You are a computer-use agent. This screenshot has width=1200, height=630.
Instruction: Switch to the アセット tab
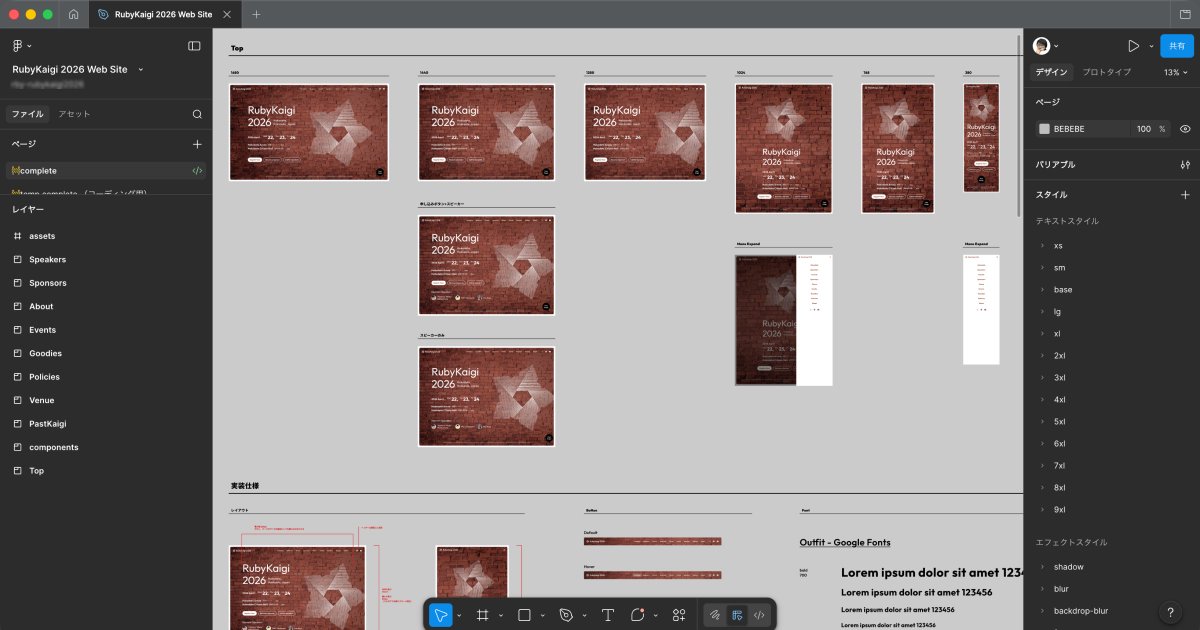point(74,114)
